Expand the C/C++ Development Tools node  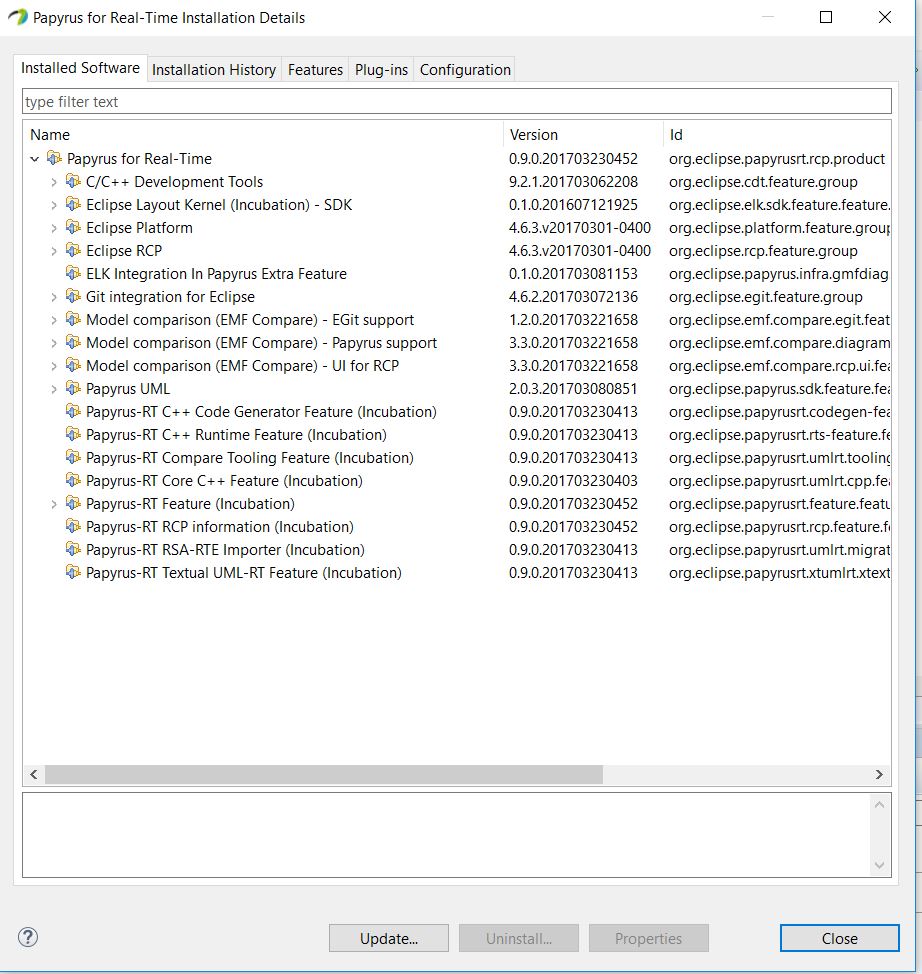pos(54,182)
